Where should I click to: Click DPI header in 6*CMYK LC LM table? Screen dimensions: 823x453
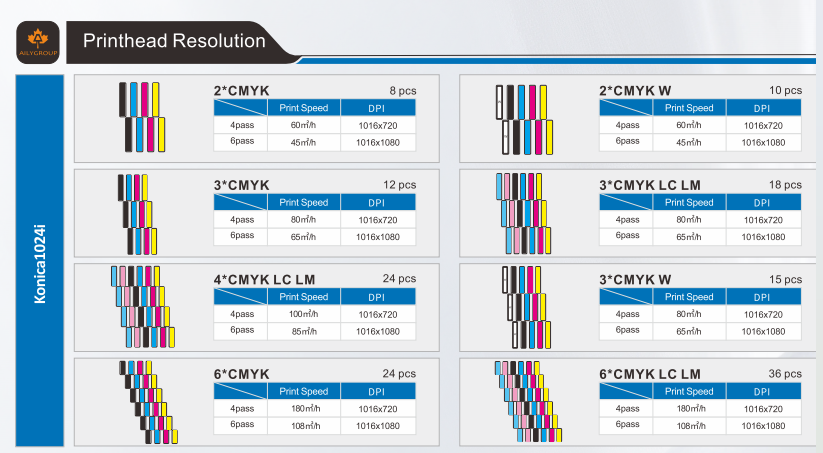(763, 391)
